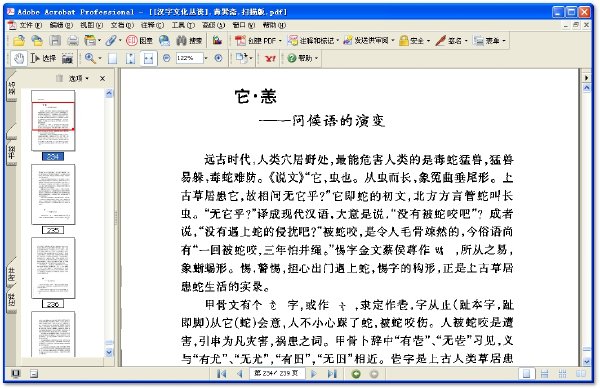The image size is (600, 389).
Task: Go to first page button
Action: coord(222,374)
